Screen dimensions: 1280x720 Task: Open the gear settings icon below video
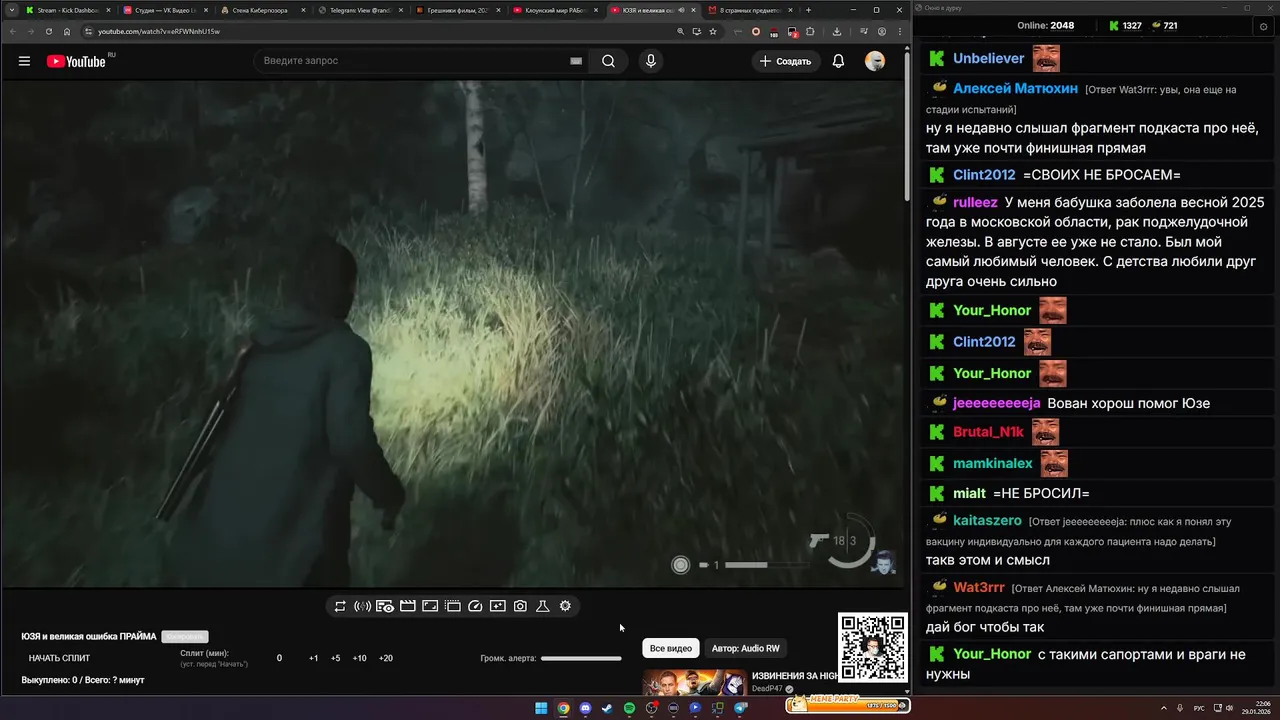click(x=565, y=606)
